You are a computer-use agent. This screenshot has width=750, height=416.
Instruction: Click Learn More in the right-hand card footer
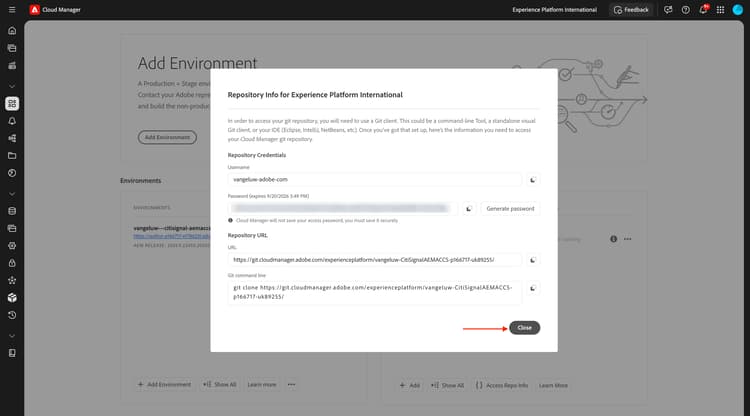click(553, 385)
